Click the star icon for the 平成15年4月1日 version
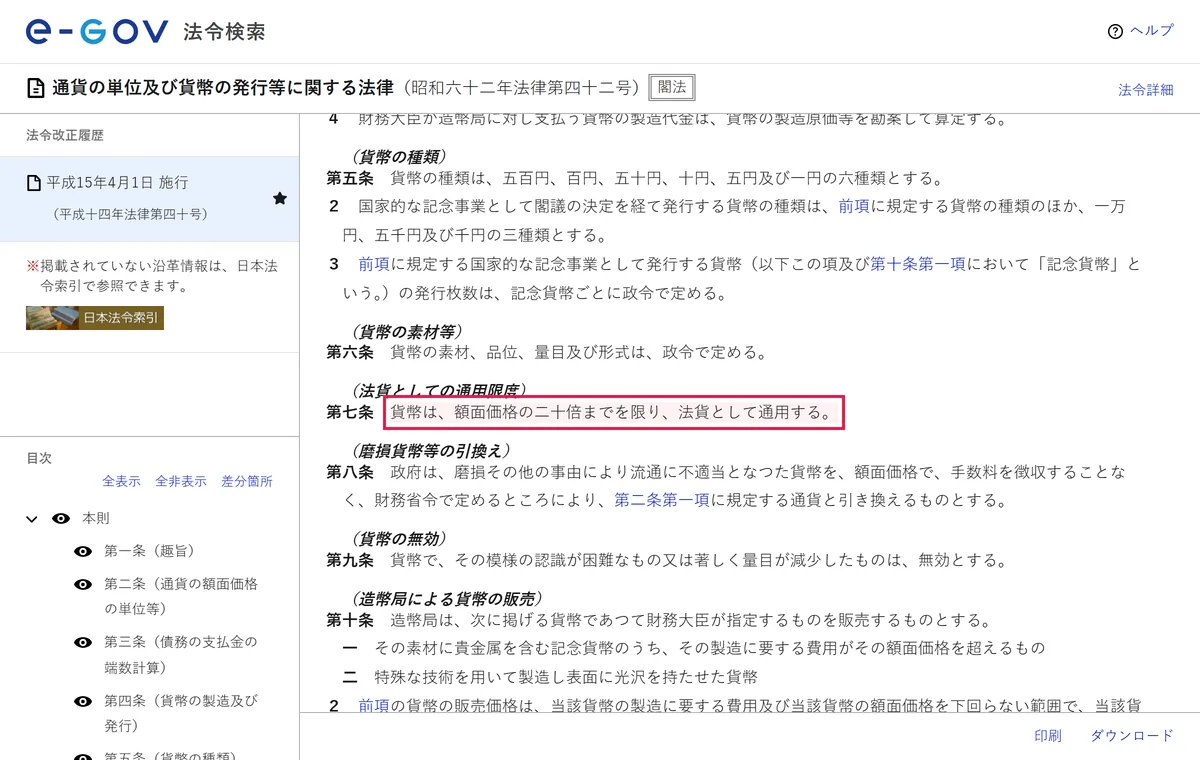This screenshot has height=760, width=1200. tap(280, 199)
